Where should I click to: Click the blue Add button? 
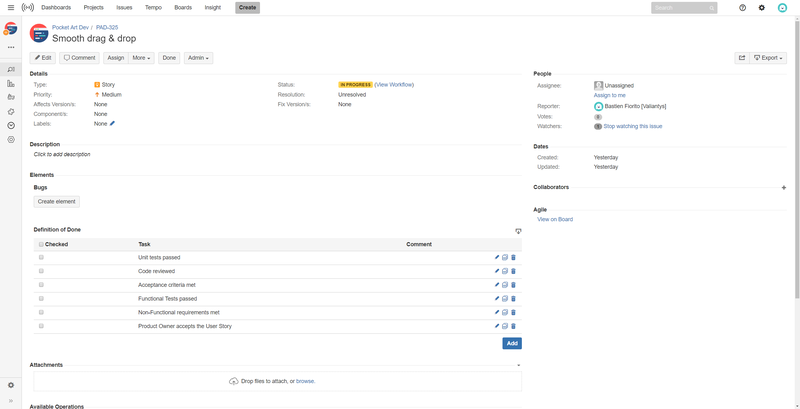click(512, 343)
